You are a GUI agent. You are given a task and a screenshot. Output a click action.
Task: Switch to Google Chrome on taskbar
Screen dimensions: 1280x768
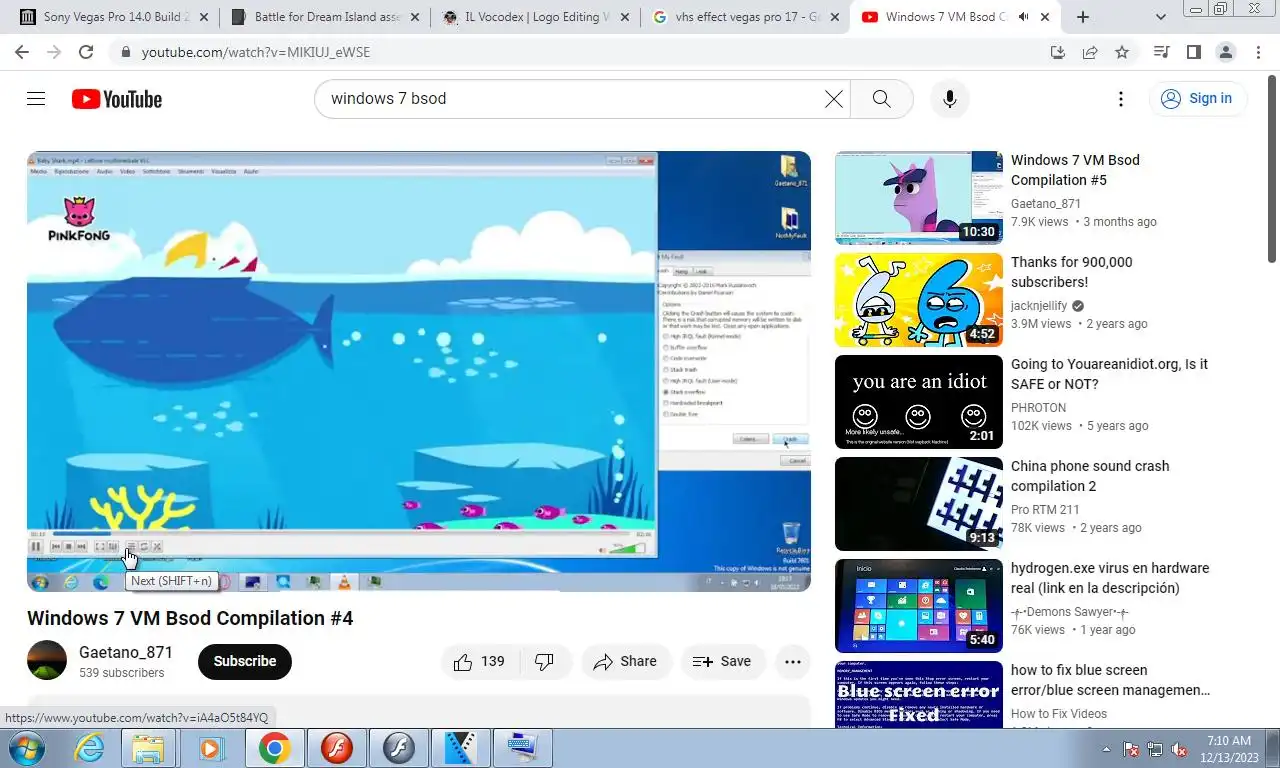coord(274,748)
